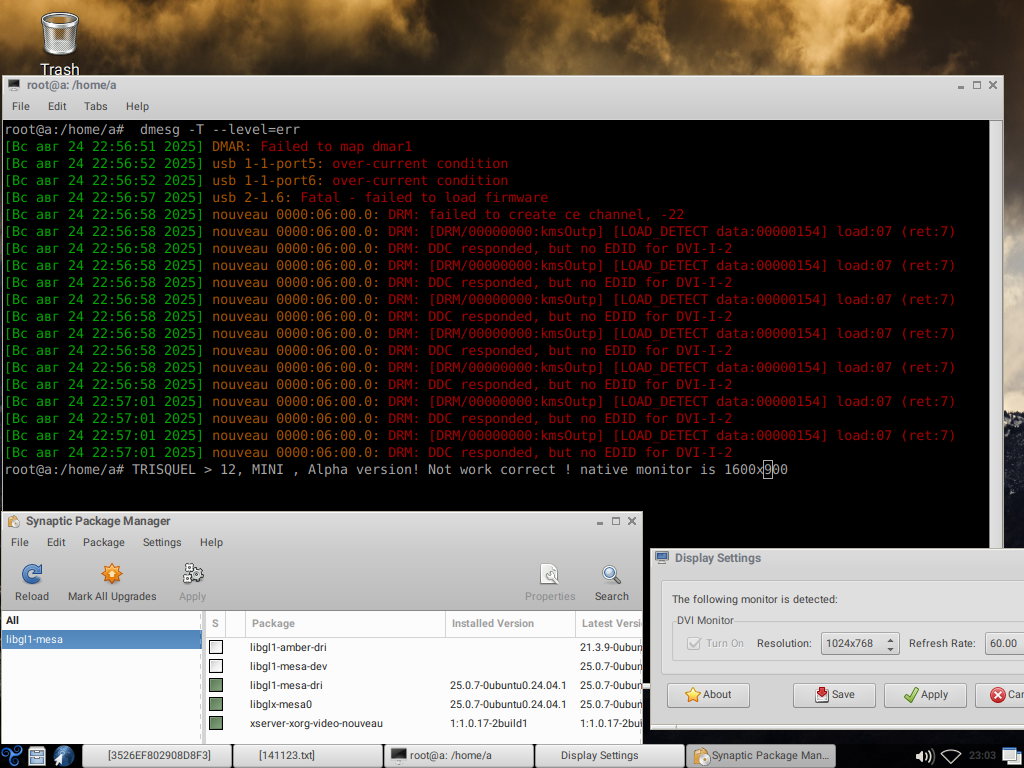
Task: Select the All category in Synaptic
Action: [x=101, y=620]
